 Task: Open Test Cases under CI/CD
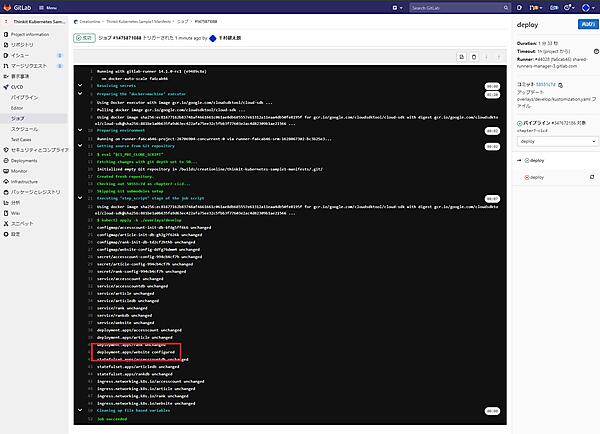(21, 140)
